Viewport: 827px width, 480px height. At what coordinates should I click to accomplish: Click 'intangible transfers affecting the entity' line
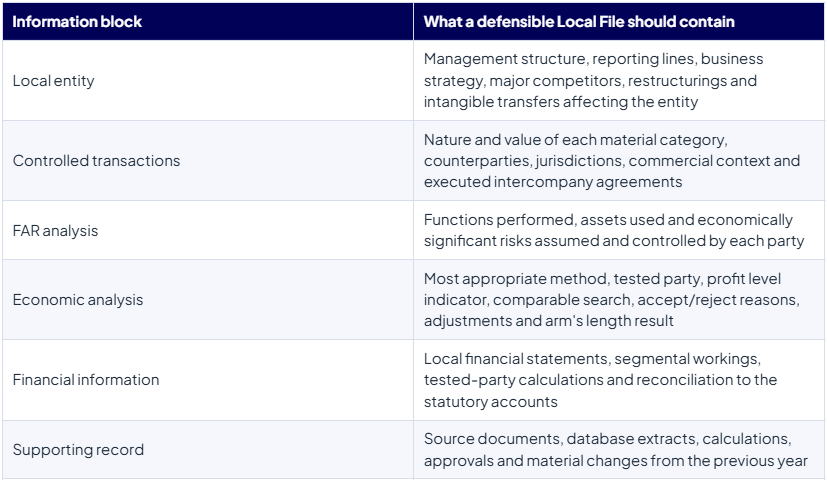(561, 102)
